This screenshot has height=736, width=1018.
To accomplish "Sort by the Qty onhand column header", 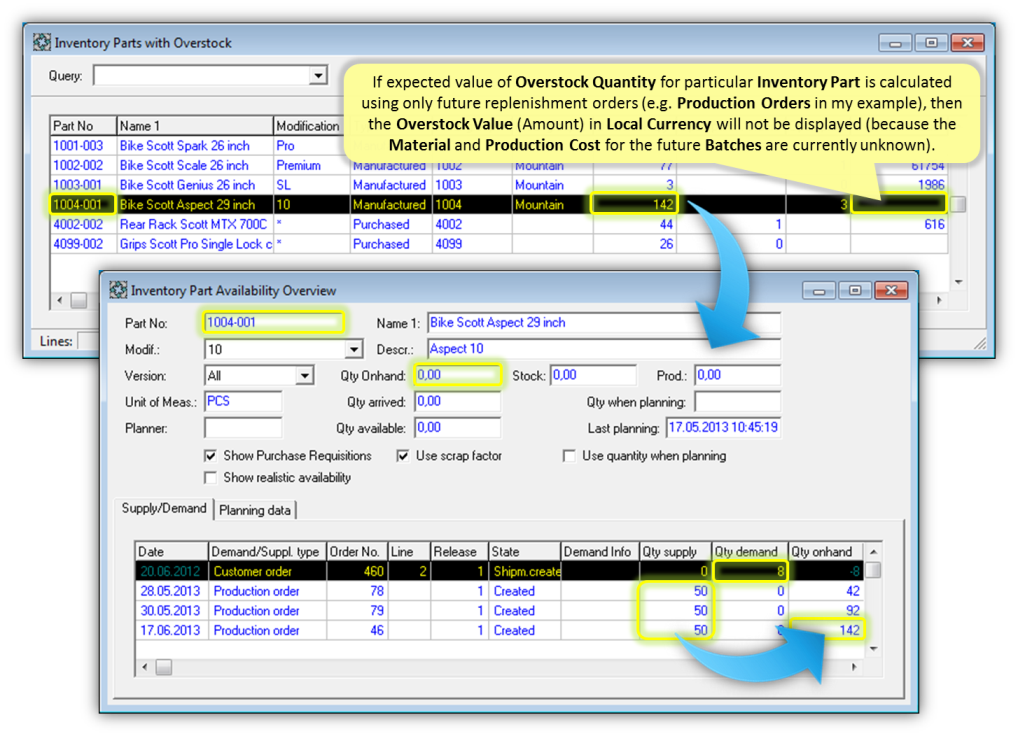I will [x=826, y=552].
